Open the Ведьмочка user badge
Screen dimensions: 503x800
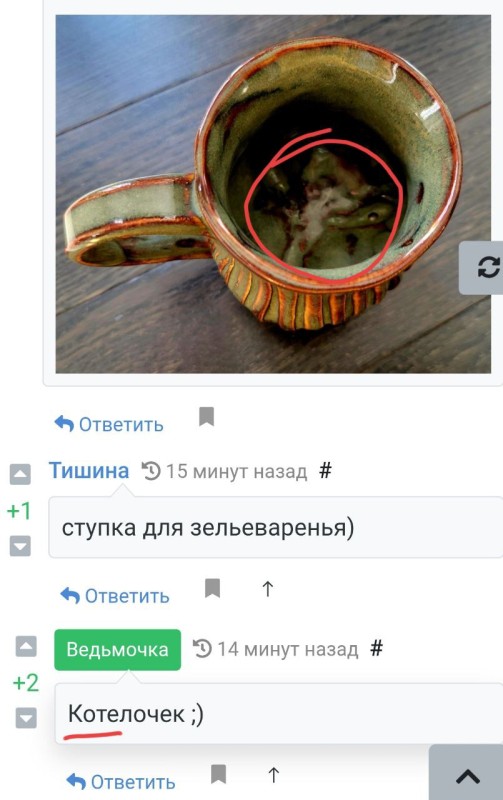117,649
